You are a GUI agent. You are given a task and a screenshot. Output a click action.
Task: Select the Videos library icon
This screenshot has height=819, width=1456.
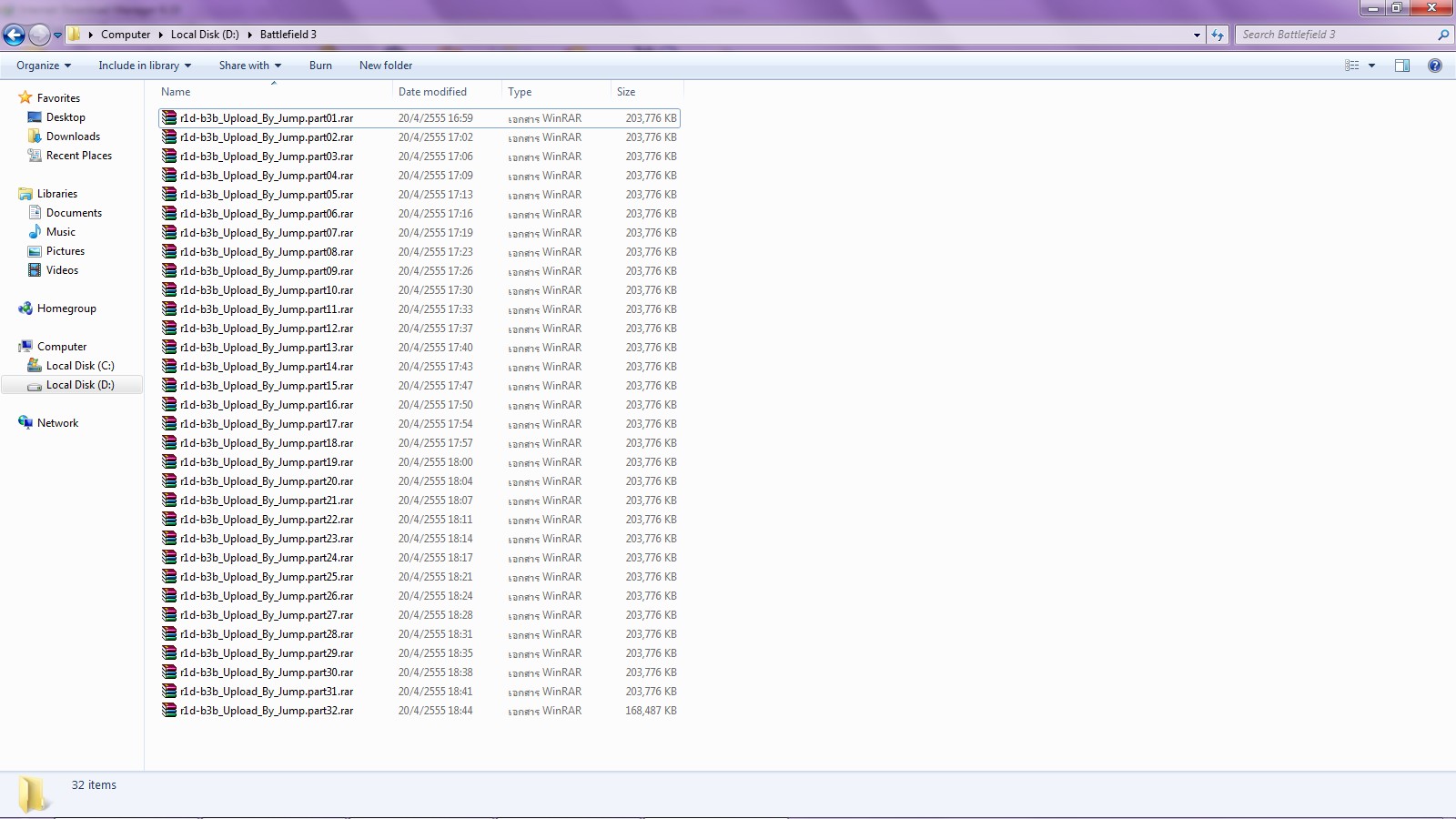[35, 270]
